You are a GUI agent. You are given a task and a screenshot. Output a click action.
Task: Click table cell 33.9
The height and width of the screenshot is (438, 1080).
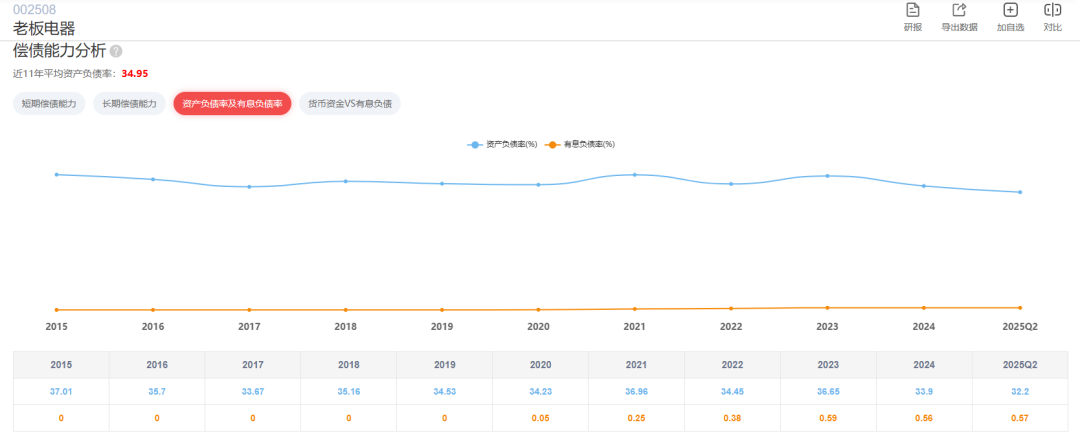(x=924, y=391)
